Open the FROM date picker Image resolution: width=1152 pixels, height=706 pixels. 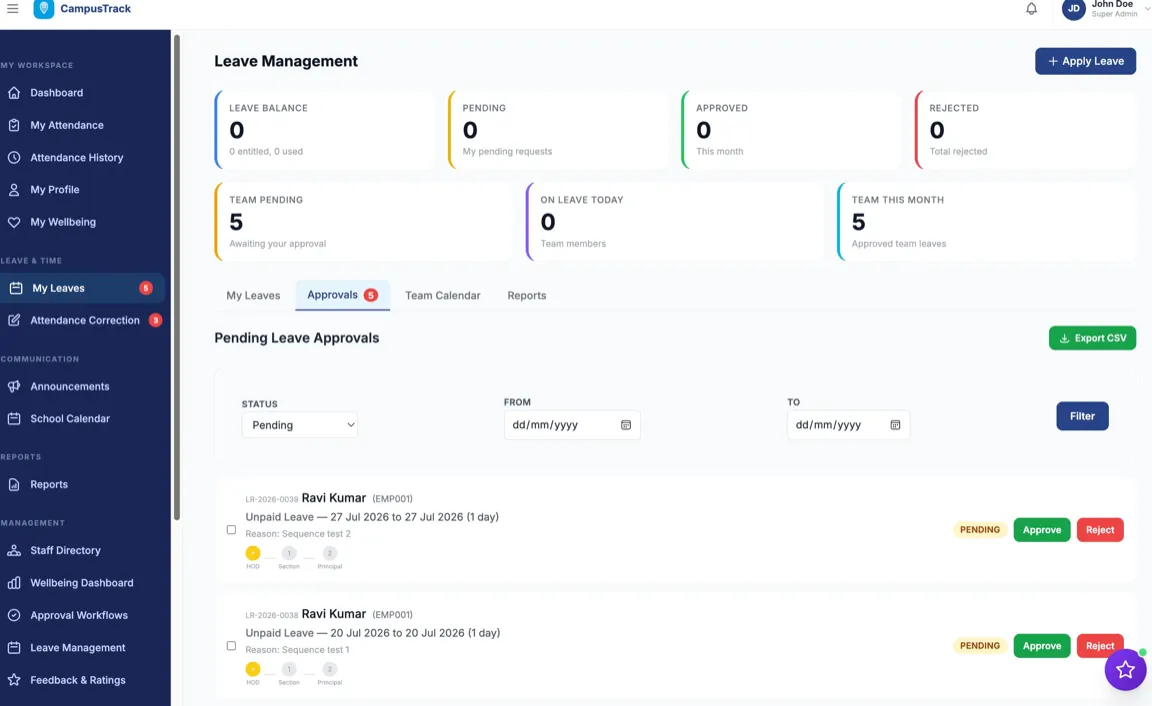626,424
